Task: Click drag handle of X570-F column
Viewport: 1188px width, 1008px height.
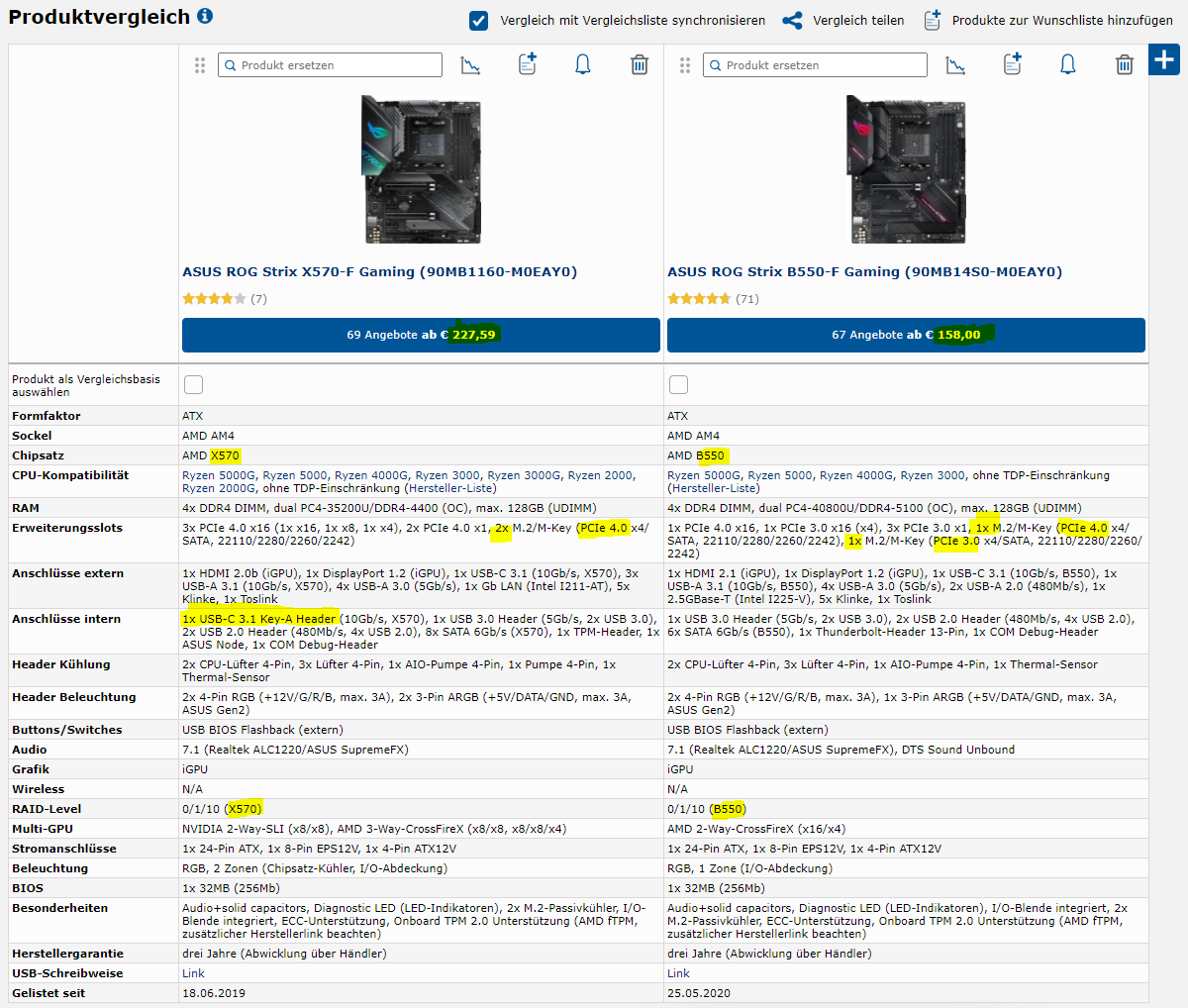Action: coord(200,65)
